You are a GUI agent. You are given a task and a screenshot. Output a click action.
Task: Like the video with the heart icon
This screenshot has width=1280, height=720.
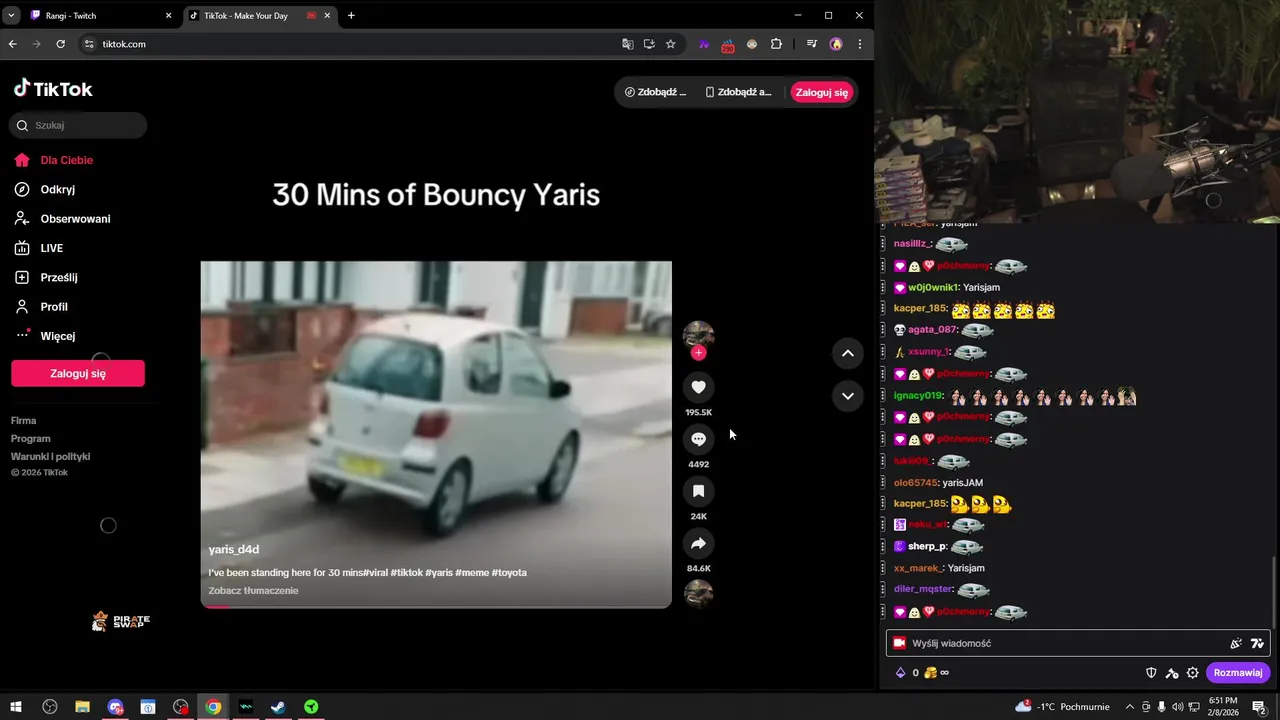698,387
